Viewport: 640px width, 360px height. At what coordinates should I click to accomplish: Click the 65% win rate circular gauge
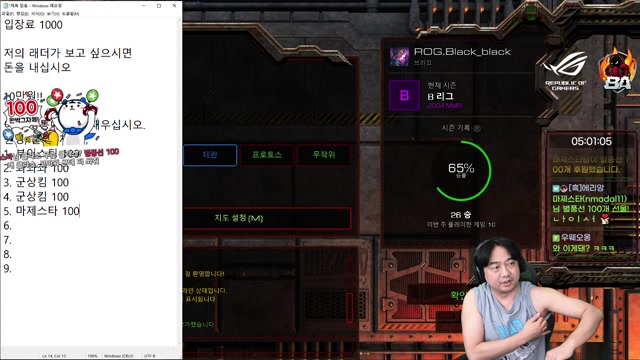click(461, 171)
